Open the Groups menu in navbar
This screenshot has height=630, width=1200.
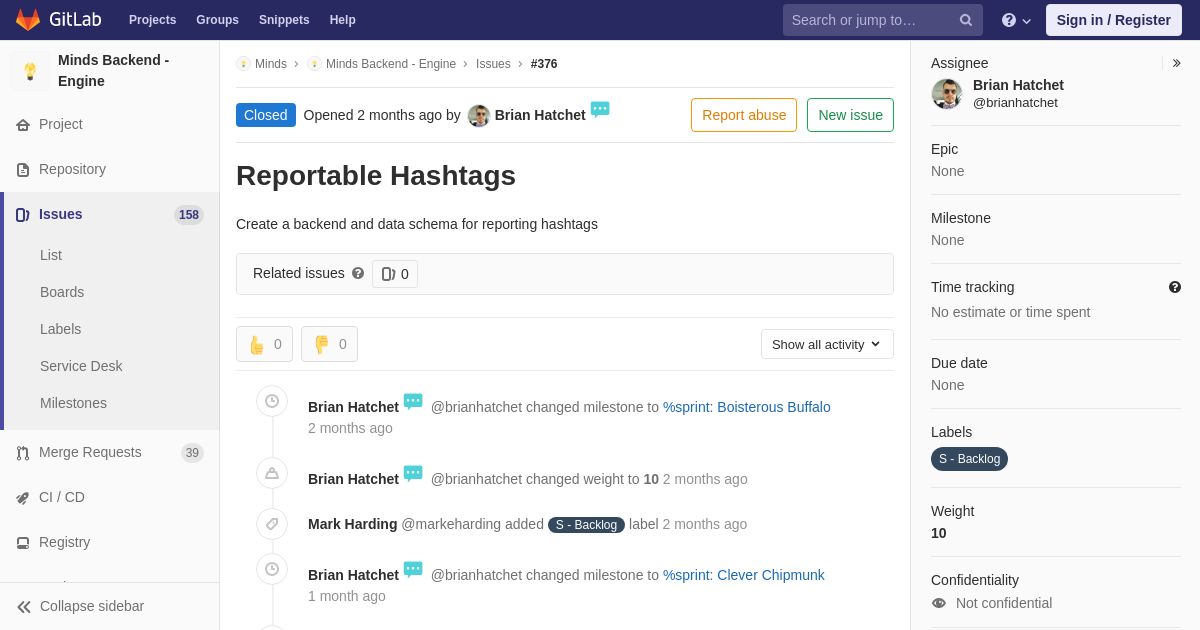[217, 20]
